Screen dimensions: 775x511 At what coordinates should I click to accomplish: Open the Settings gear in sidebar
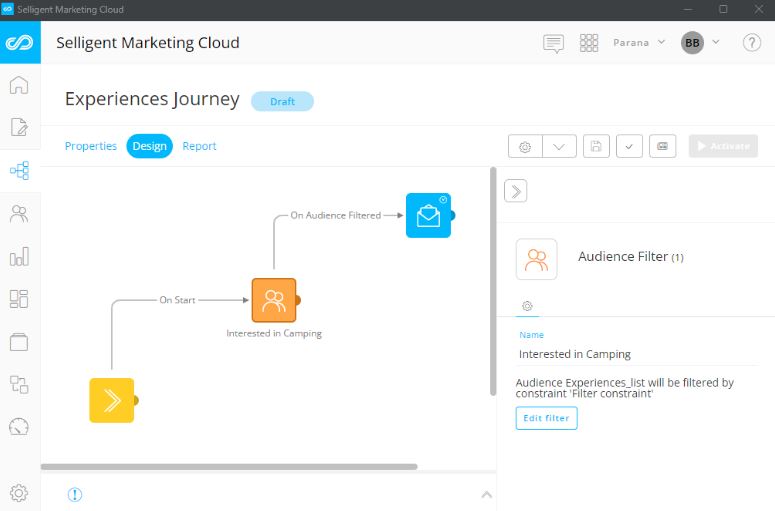pyautogui.click(x=19, y=493)
